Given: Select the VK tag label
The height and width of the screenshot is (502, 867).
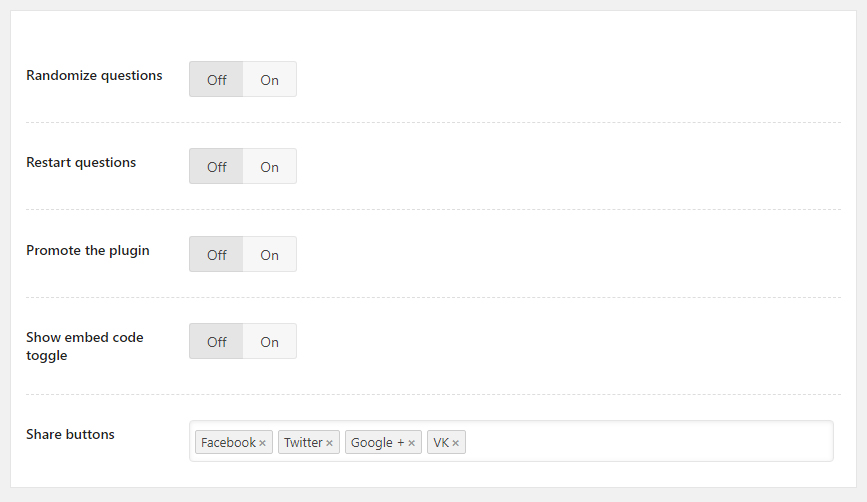Looking at the screenshot, I should (441, 443).
